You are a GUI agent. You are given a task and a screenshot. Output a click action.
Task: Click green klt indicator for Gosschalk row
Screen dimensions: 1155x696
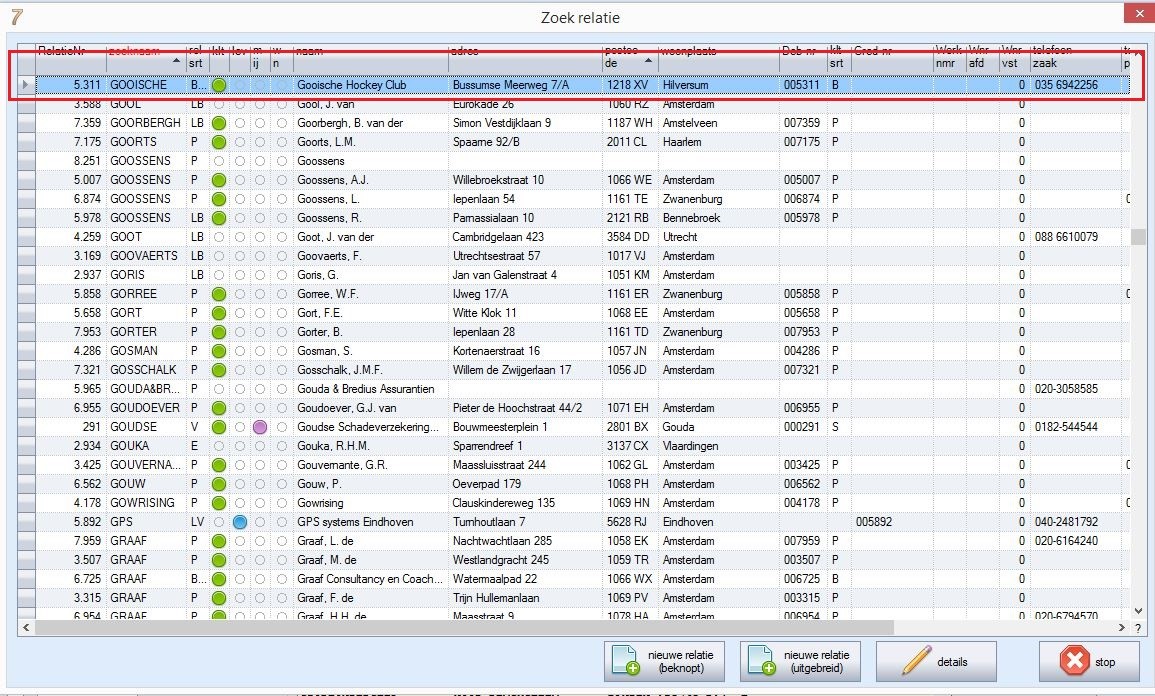pyautogui.click(x=219, y=370)
